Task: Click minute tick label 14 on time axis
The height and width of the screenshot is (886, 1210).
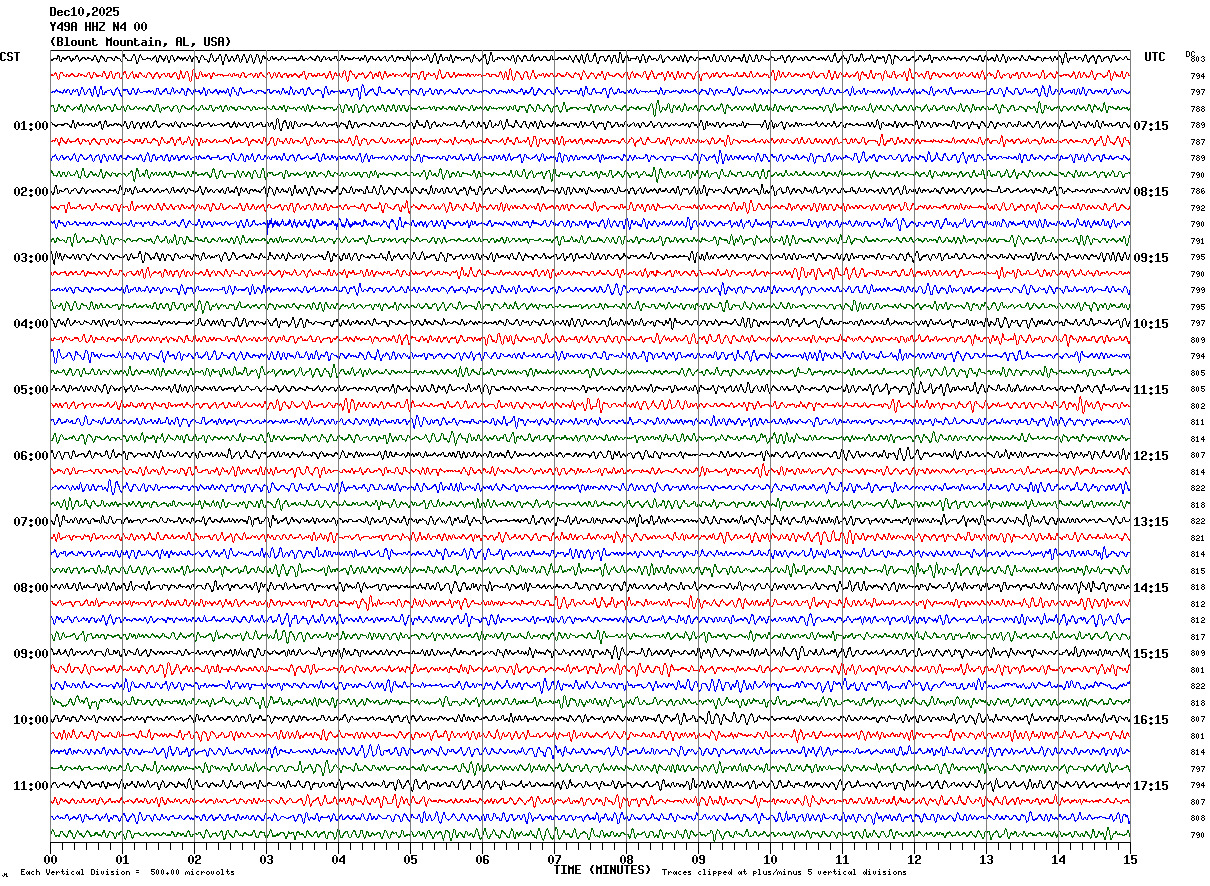Action: 1058,859
